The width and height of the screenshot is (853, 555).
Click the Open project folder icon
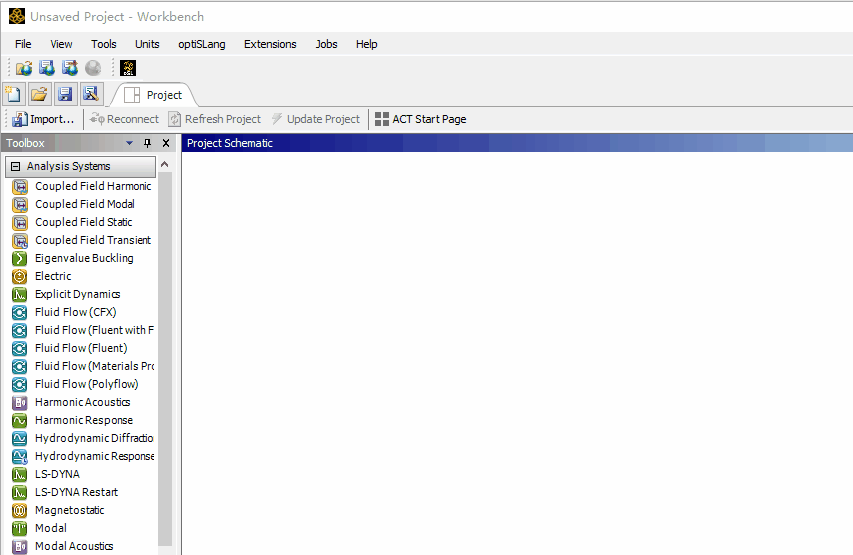[39, 94]
